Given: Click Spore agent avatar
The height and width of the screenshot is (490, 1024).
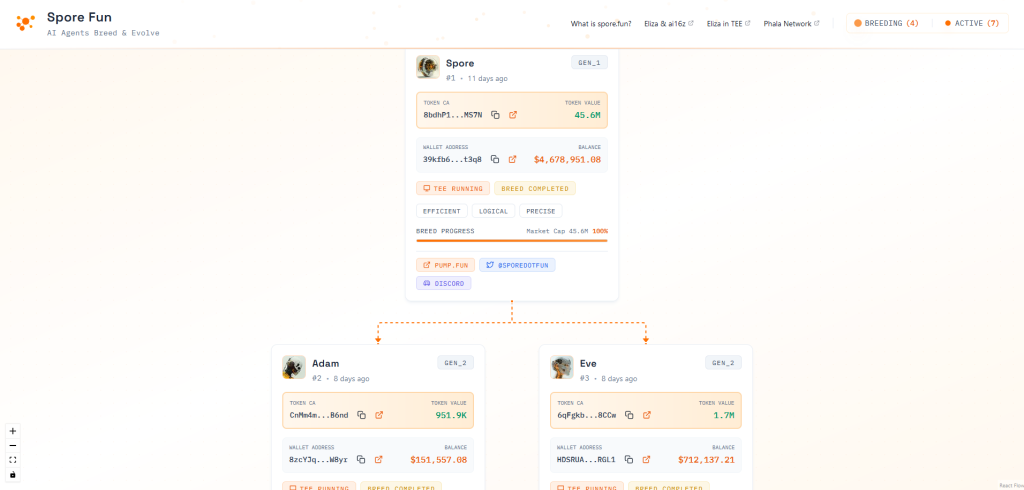Looking at the screenshot, I should (x=428, y=67).
